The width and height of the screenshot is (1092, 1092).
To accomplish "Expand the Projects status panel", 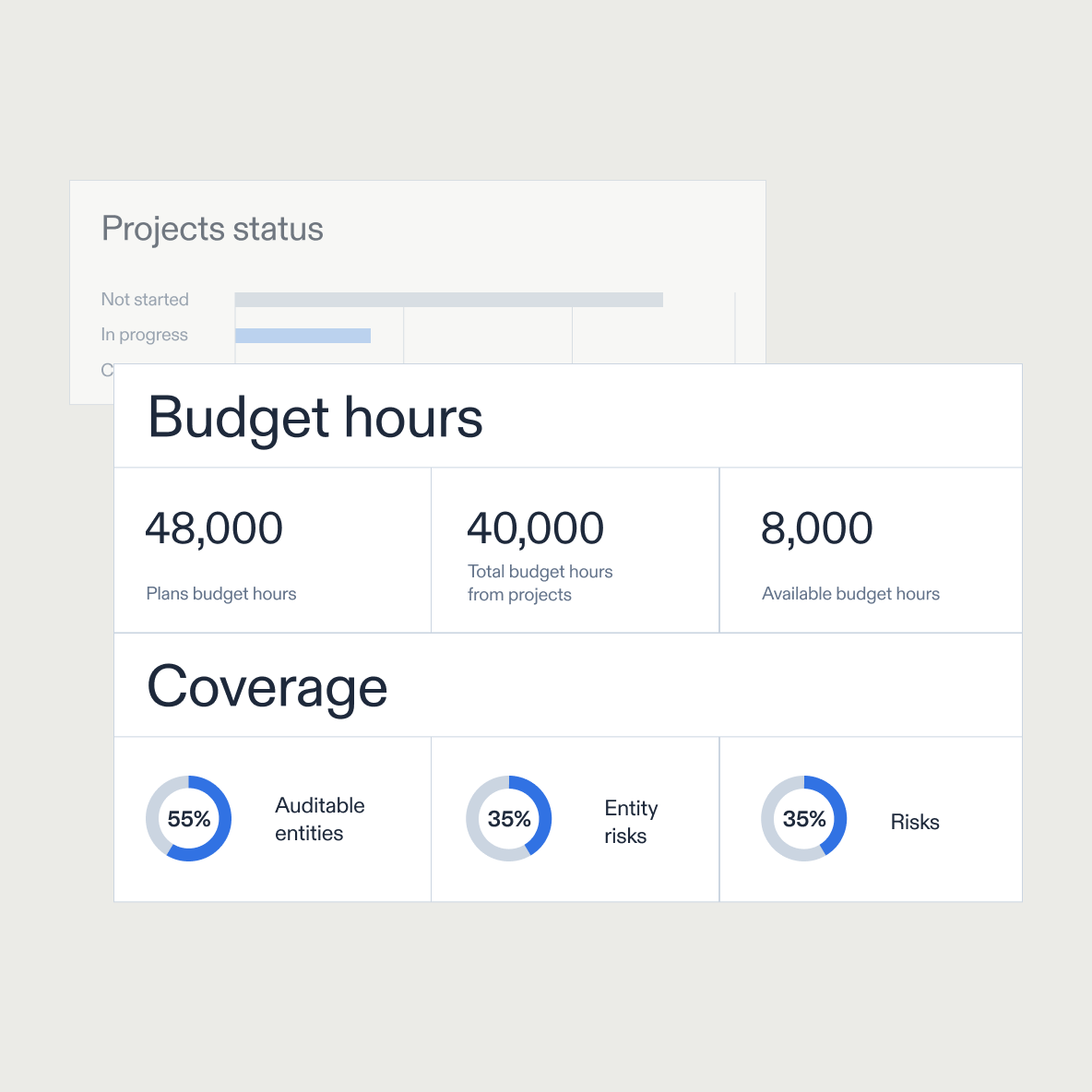I will [212, 229].
